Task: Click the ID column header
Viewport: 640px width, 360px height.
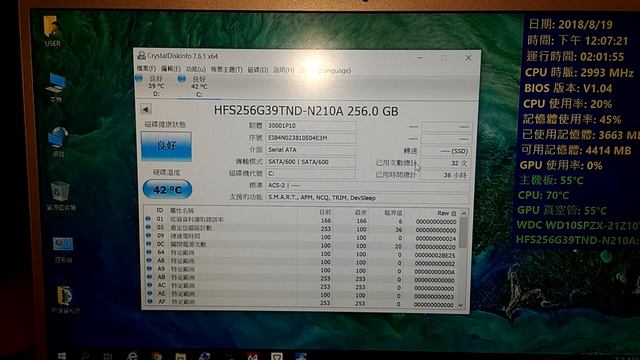Action: pos(160,210)
